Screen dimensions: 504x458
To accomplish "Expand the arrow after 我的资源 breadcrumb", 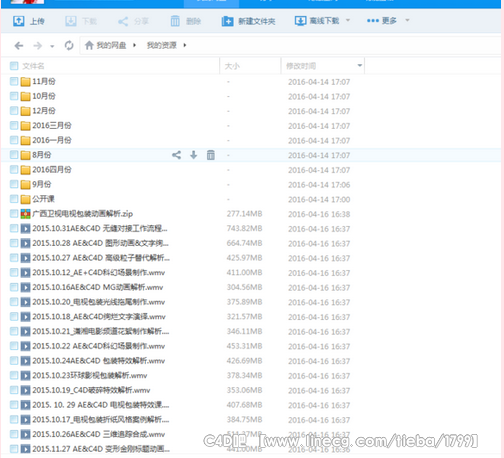I will (185, 45).
